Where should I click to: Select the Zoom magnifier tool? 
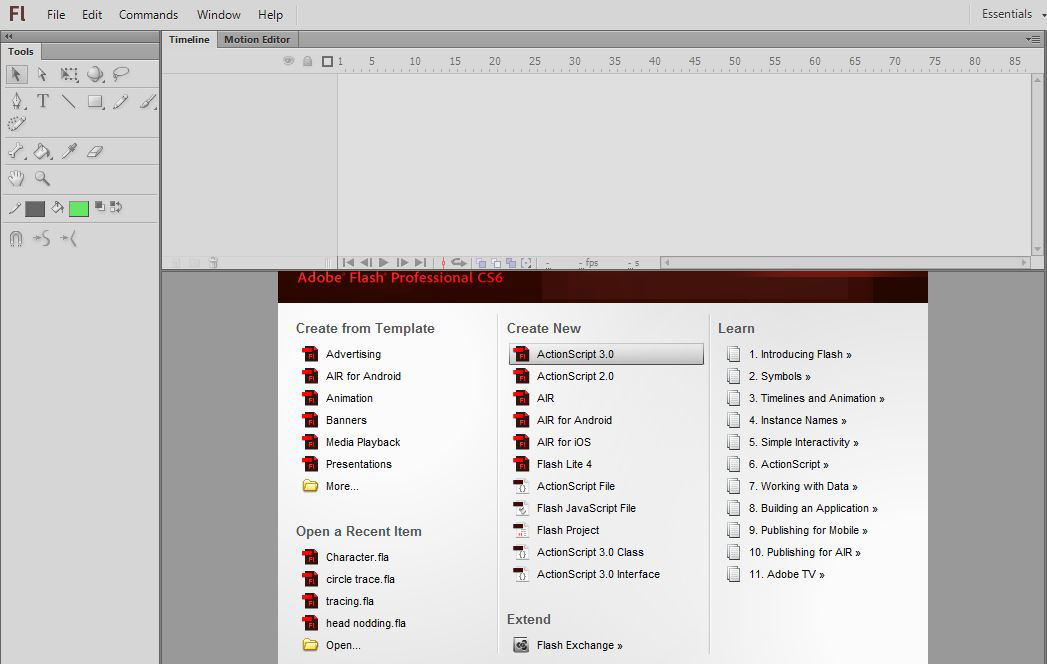point(42,178)
